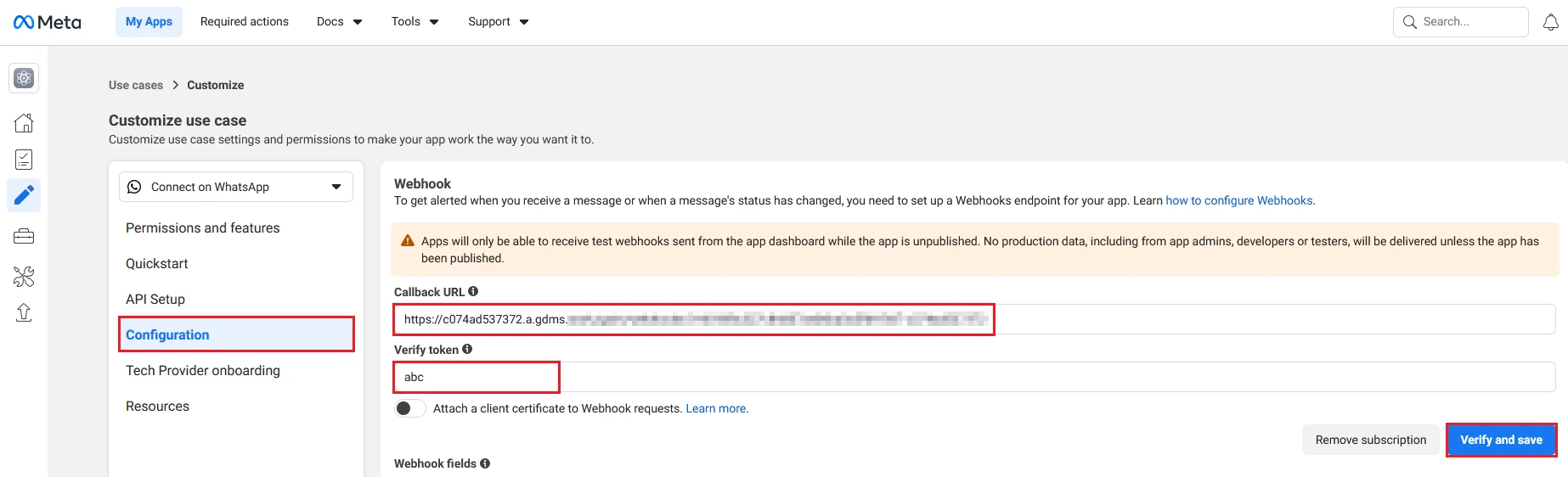Click the Meta logo
The width and height of the screenshot is (1568, 477).
click(48, 22)
